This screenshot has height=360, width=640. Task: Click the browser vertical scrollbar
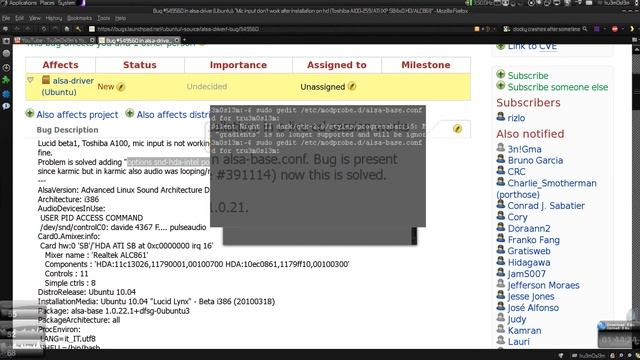(636, 196)
